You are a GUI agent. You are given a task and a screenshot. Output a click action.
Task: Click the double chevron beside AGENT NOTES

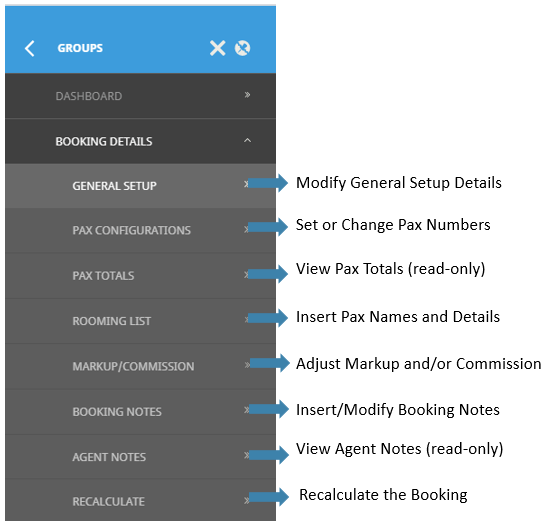click(x=247, y=455)
